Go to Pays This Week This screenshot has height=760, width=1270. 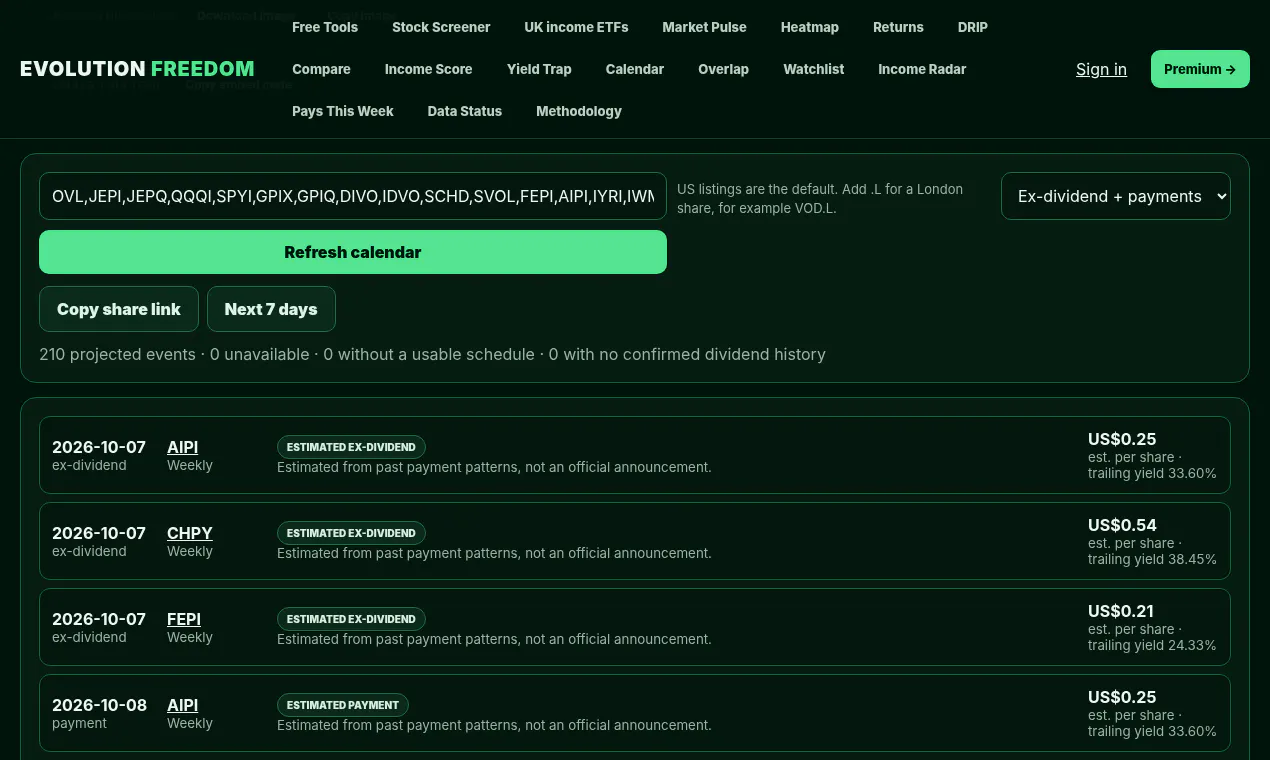(343, 111)
